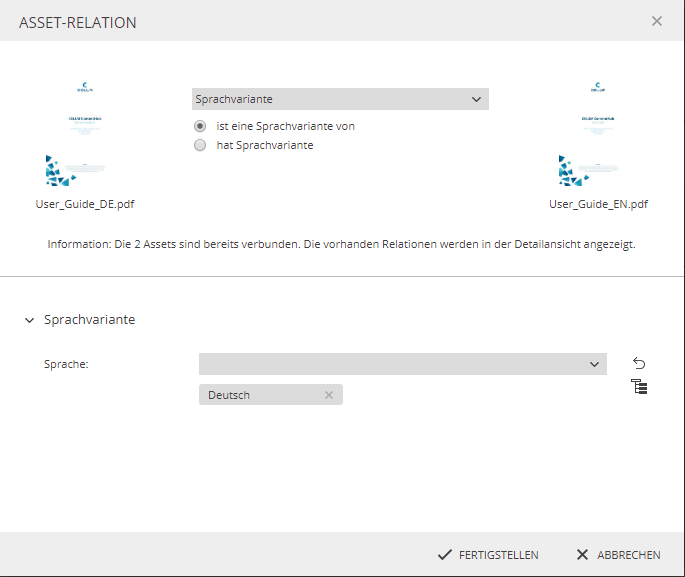
Task: Select the User_Guide_EN.pdf thumbnail preview
Action: 598,135
